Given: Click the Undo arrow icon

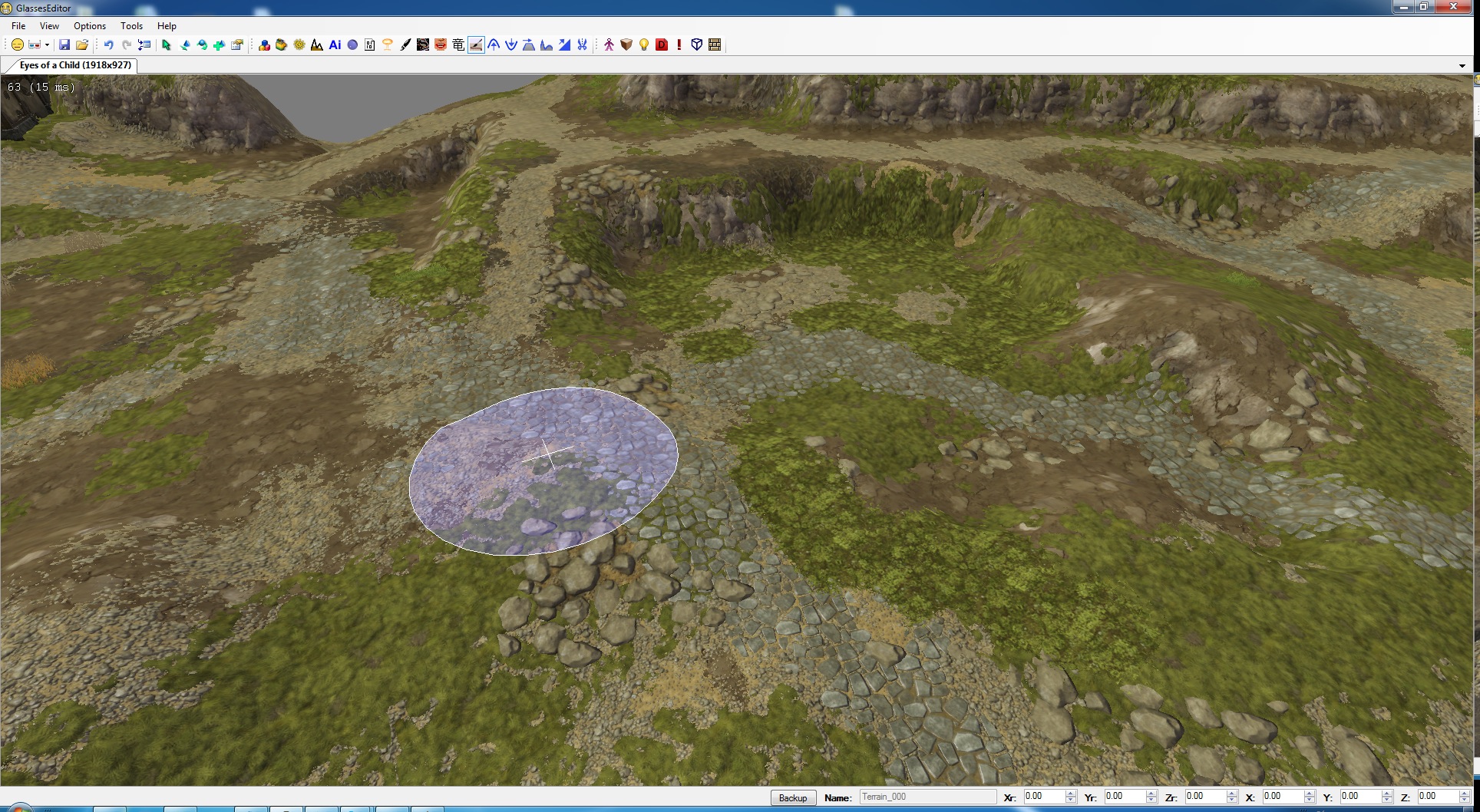Looking at the screenshot, I should (108, 45).
